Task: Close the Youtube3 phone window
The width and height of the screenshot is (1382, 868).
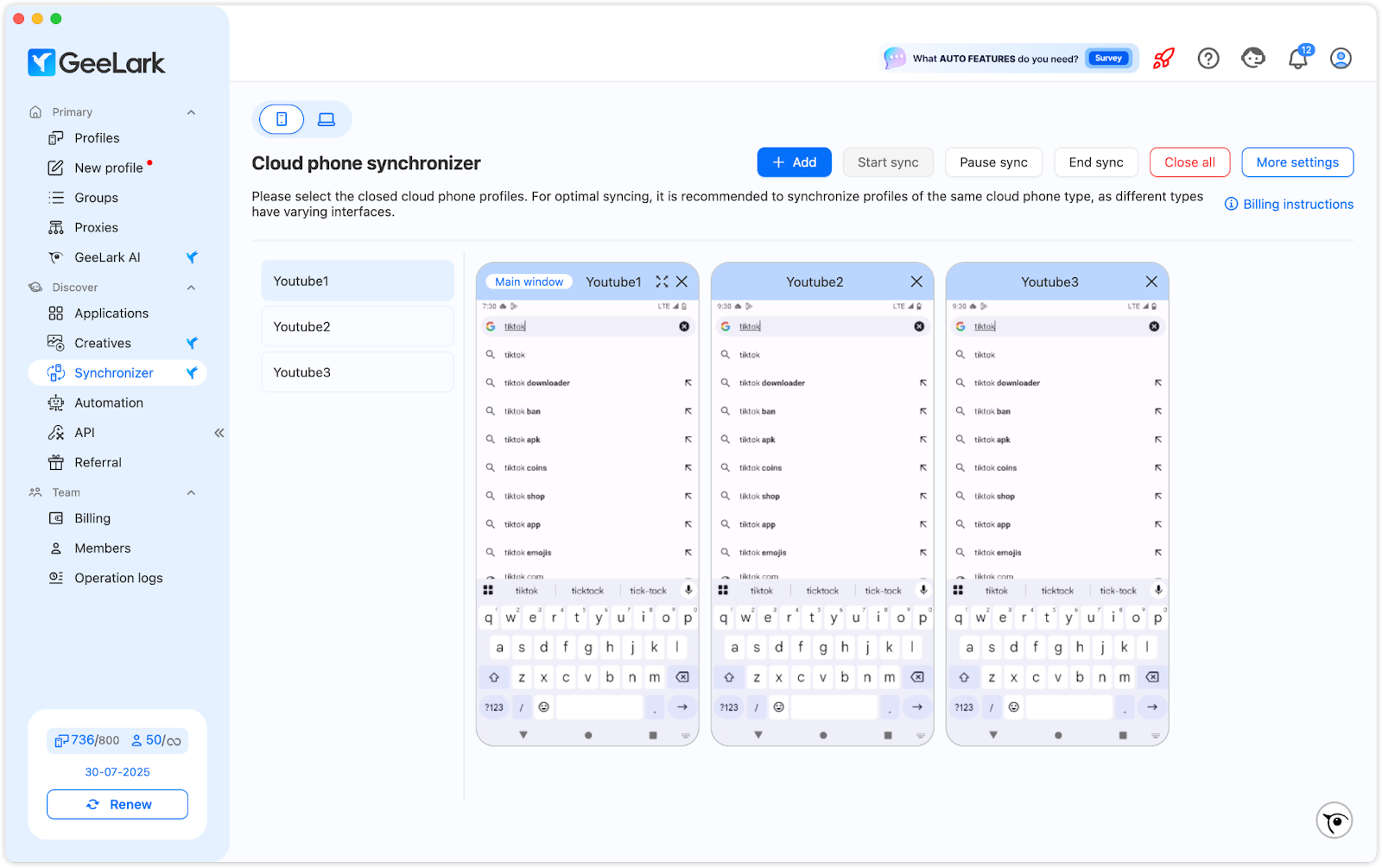Action: tap(1151, 282)
